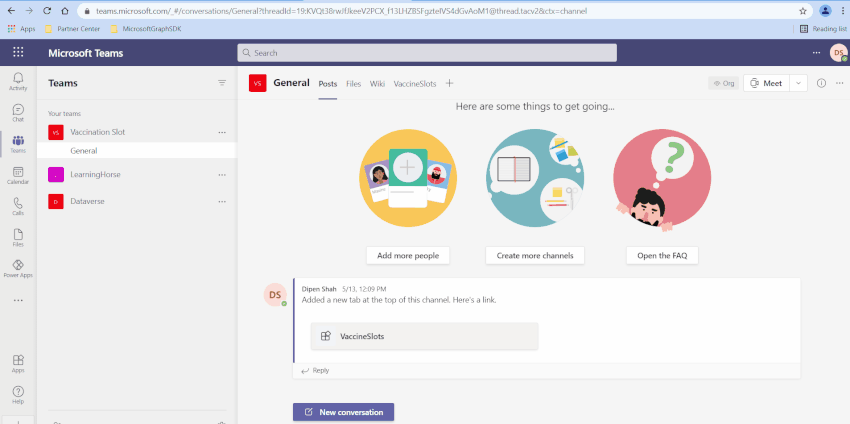The height and width of the screenshot is (424, 850).
Task: Click Add more people
Action: coord(408,255)
